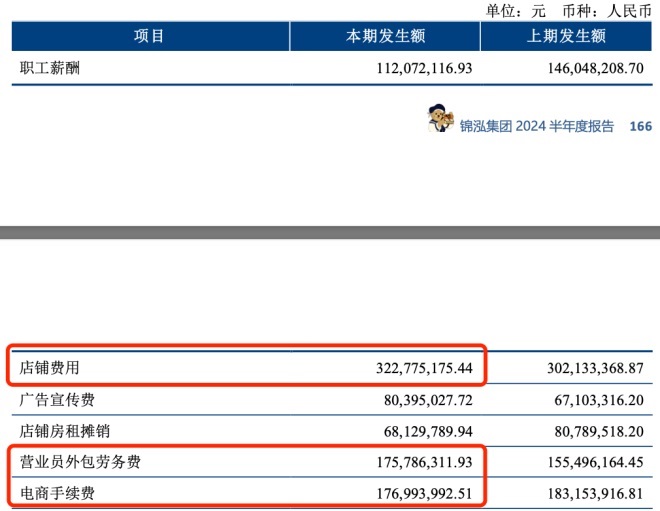
Task: Click the 项目 column header
Action: click(x=150, y=36)
